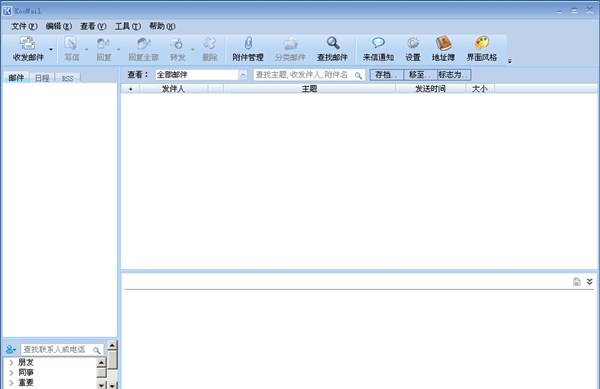Click the document icon in preview pane

point(577,282)
